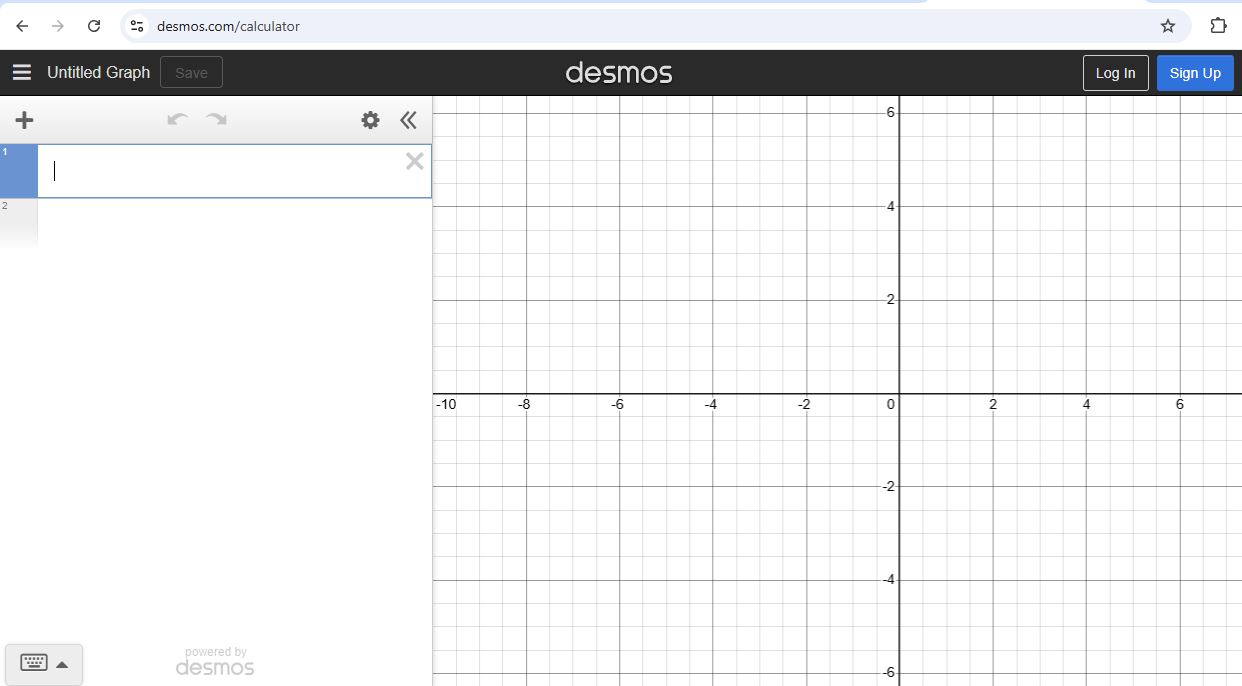
Task: Click the Sign Up button
Action: 1195,72
